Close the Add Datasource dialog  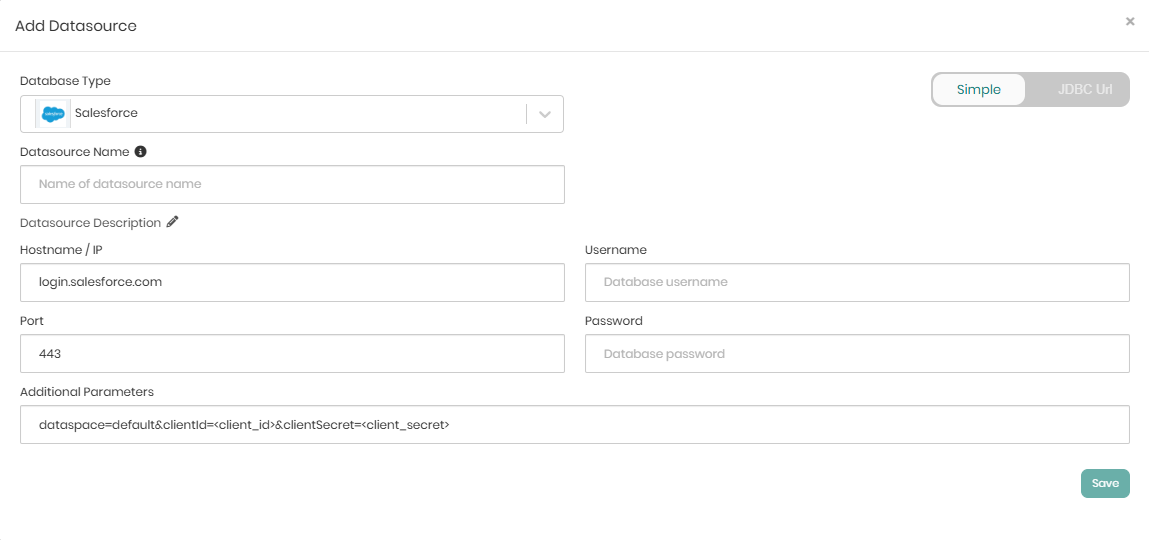[1130, 21]
